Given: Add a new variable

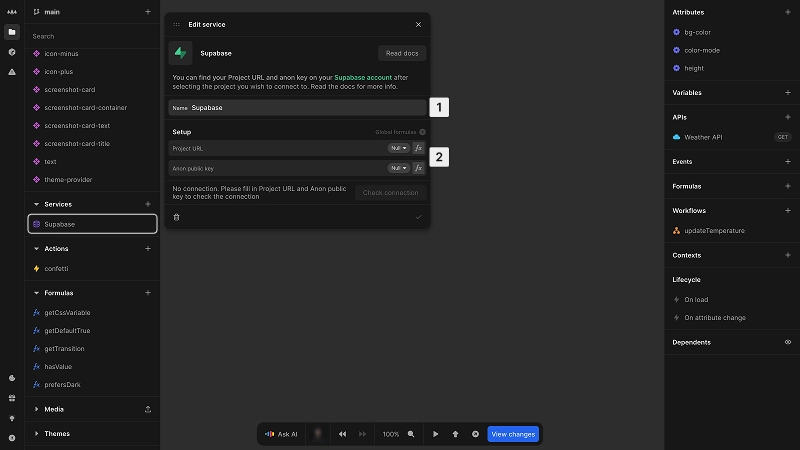Looking at the screenshot, I should [x=788, y=92].
